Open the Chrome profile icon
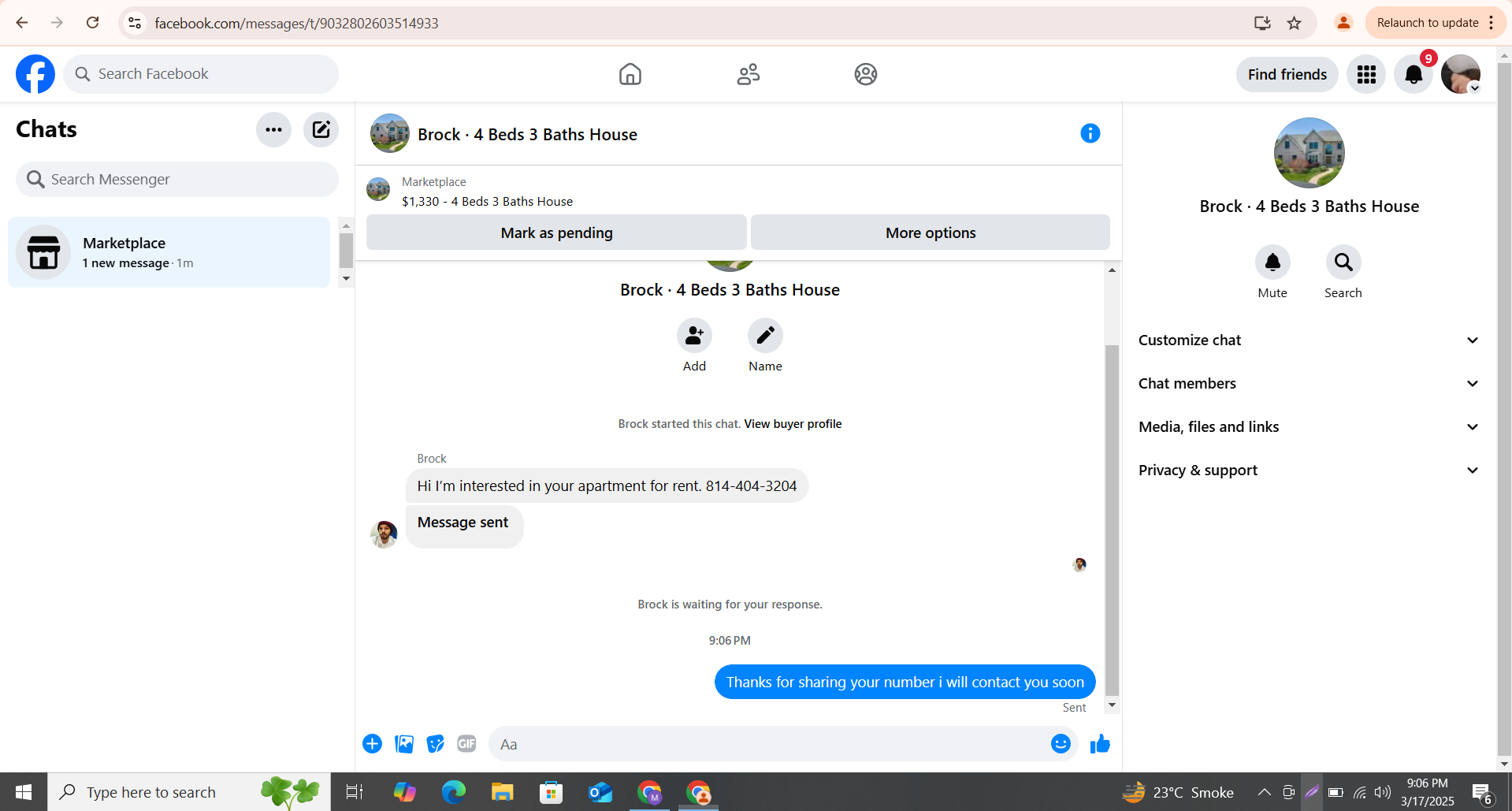 pyautogui.click(x=1343, y=23)
